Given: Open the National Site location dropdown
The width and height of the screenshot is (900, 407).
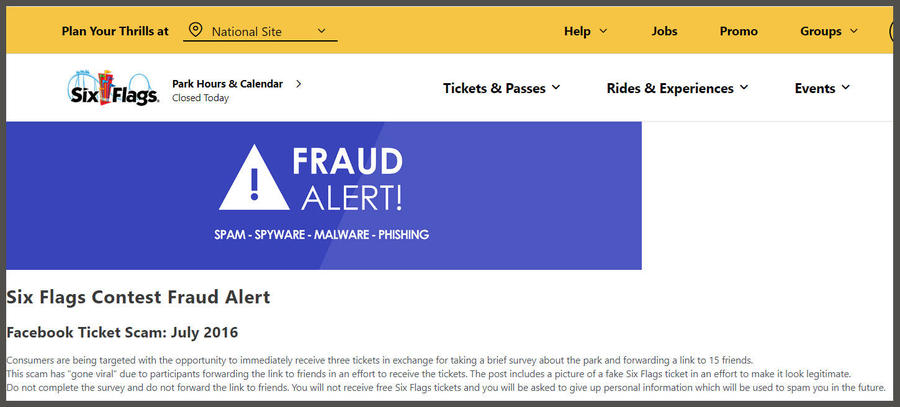Looking at the screenshot, I should (x=260, y=31).
